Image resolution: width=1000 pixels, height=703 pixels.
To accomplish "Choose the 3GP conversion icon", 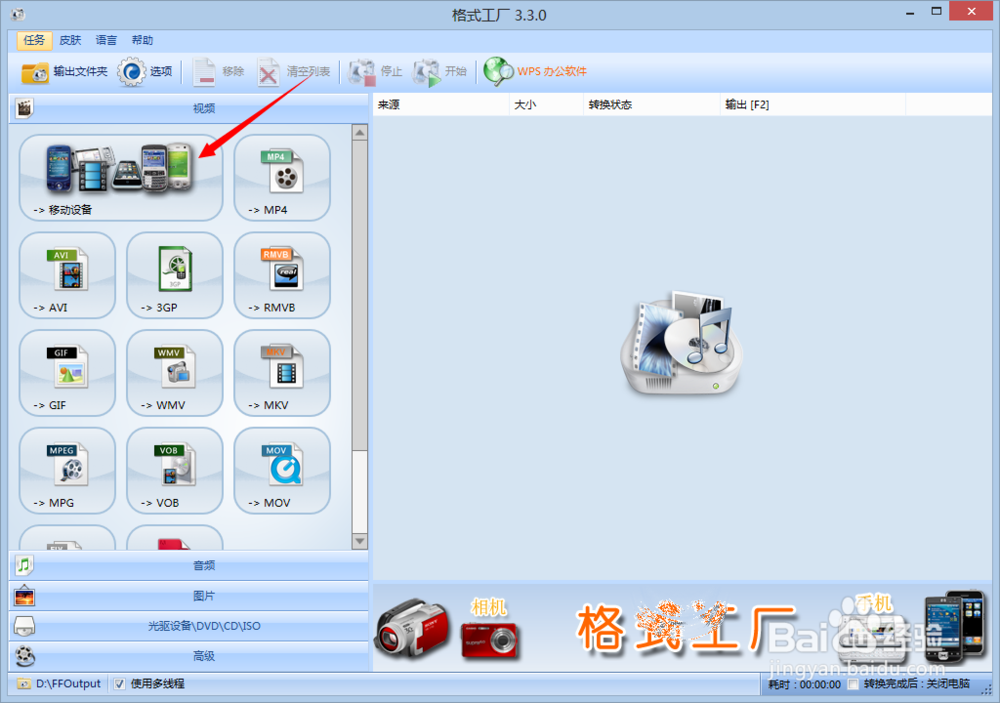I will (175, 276).
